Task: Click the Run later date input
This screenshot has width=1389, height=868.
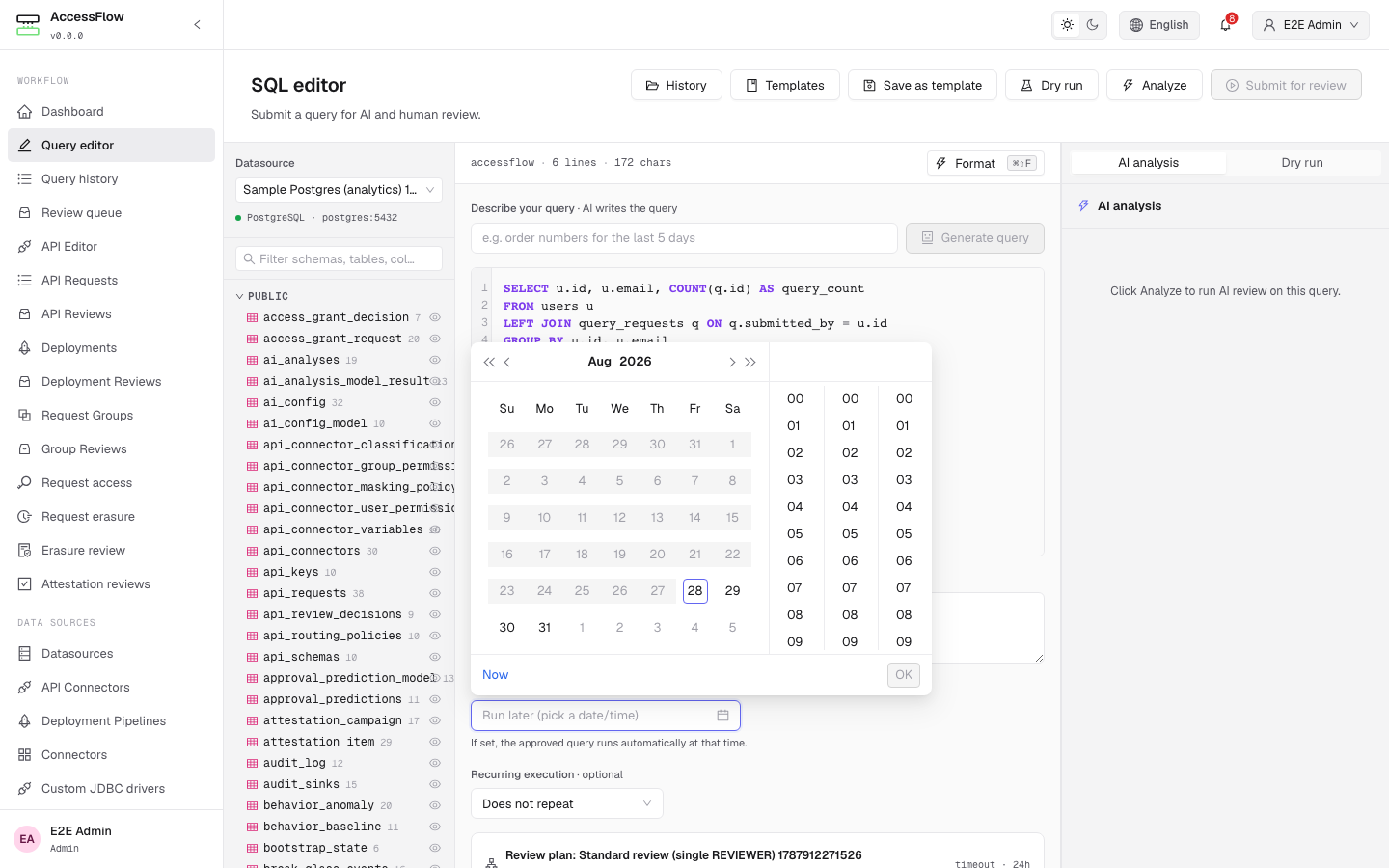Action: (606, 716)
